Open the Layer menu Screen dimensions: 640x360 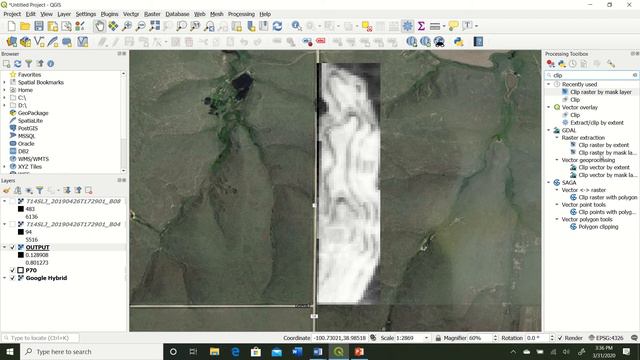pos(64,14)
